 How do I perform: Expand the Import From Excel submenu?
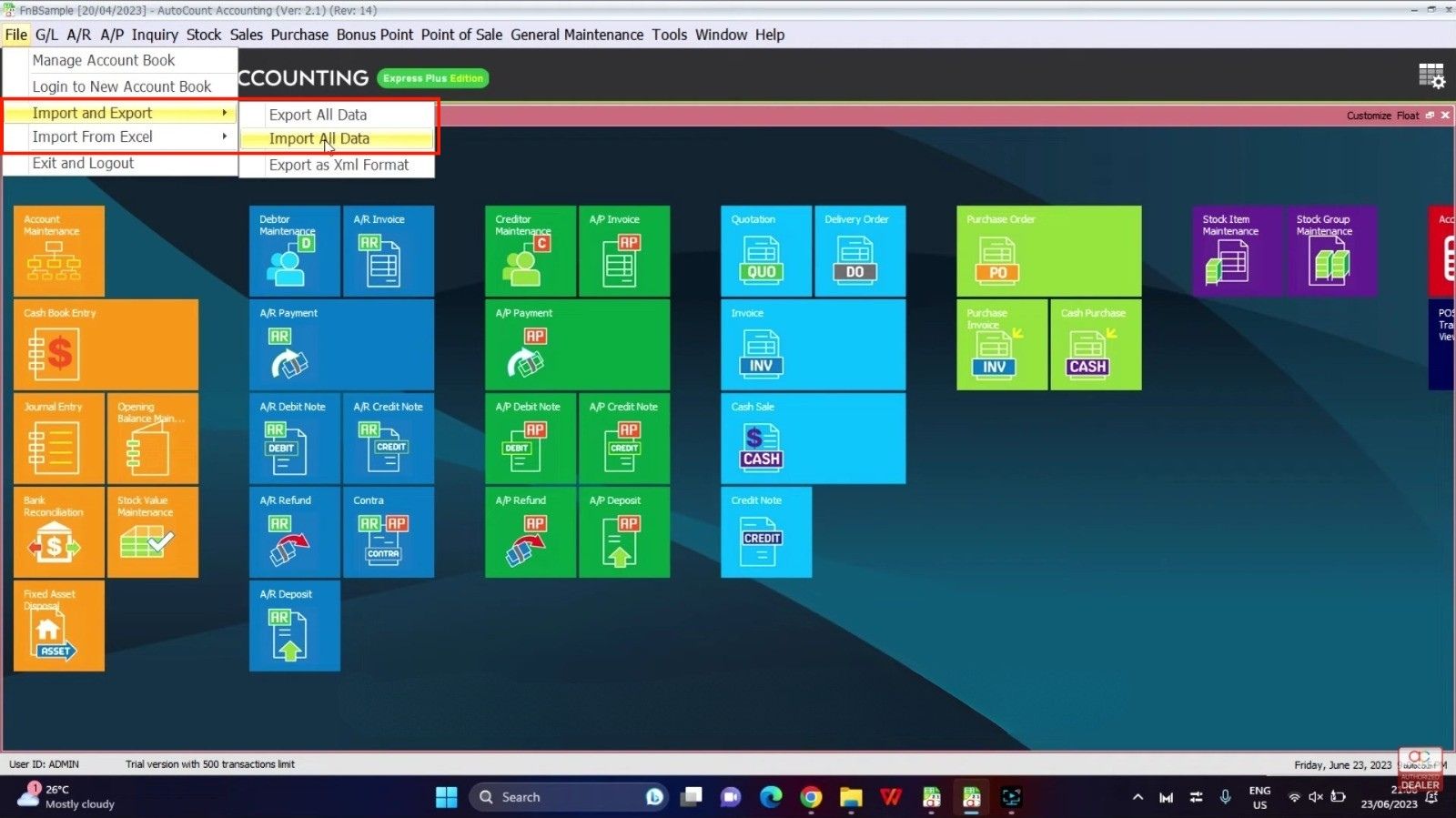pos(120,137)
